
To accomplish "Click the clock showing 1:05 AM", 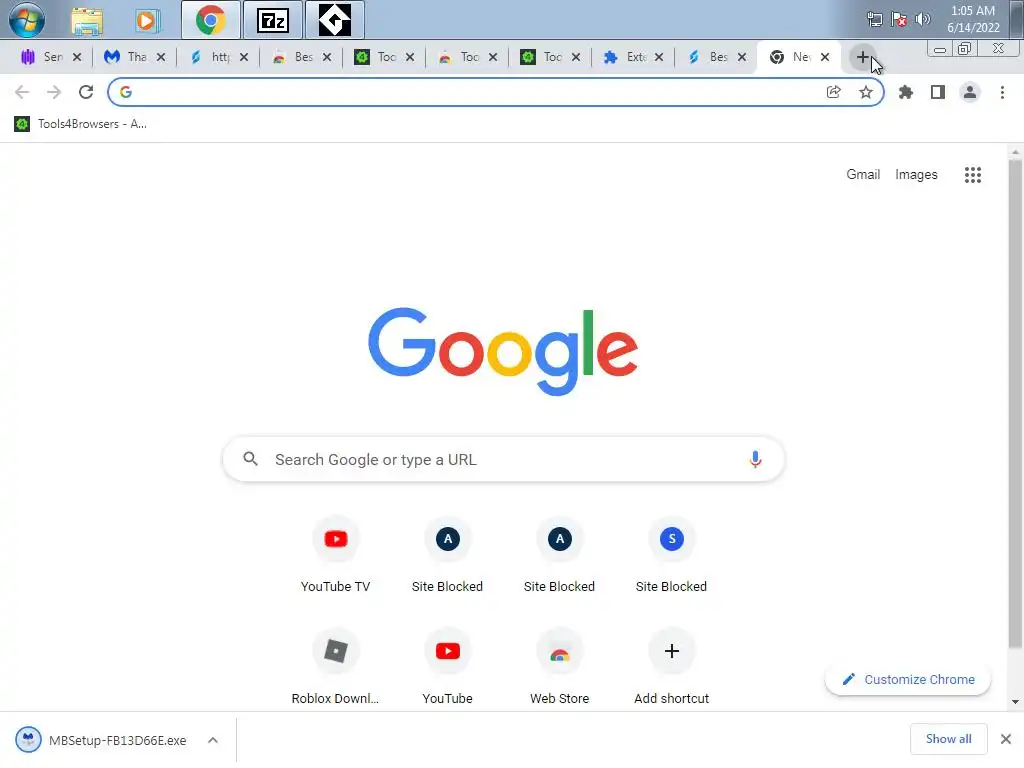I will click(x=972, y=11).
